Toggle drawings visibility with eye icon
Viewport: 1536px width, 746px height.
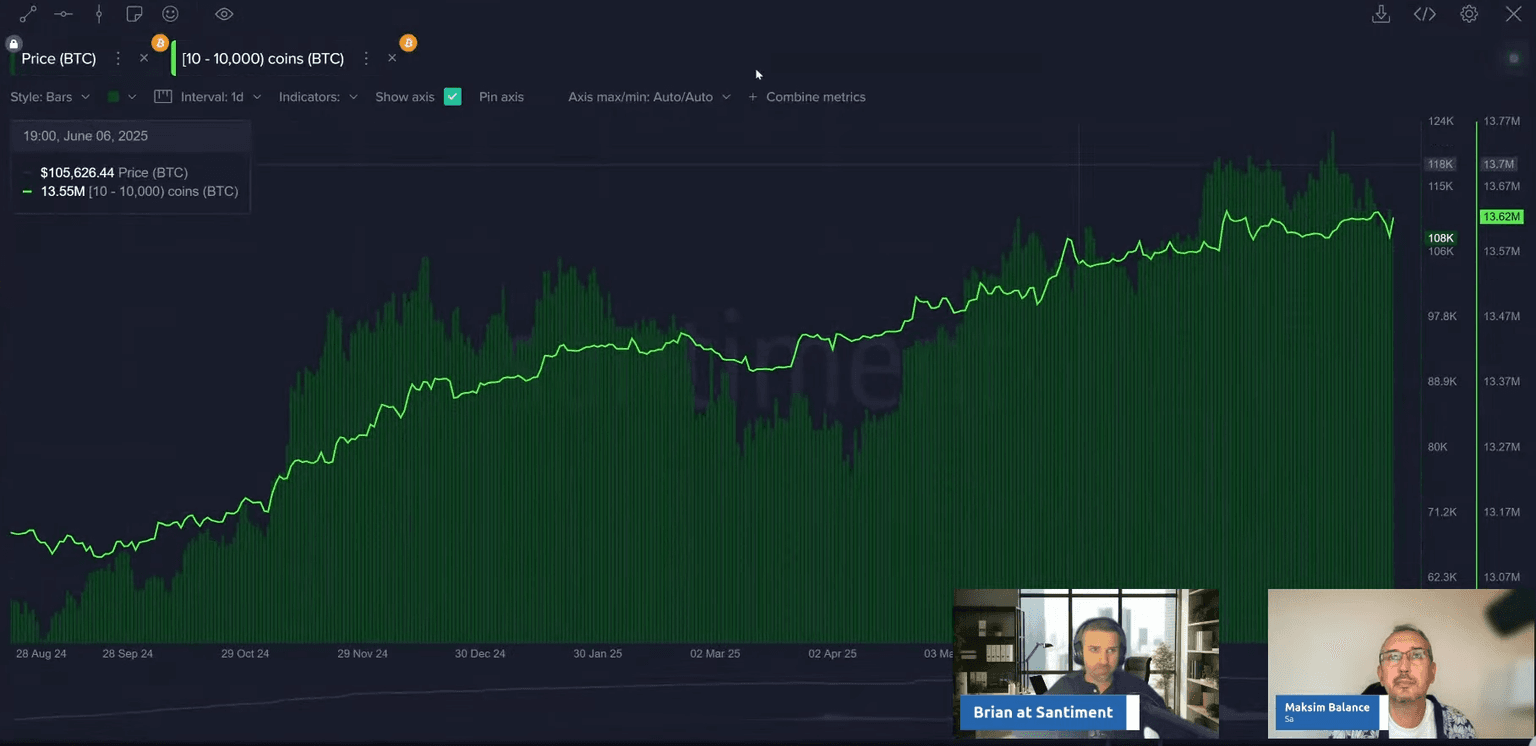224,14
